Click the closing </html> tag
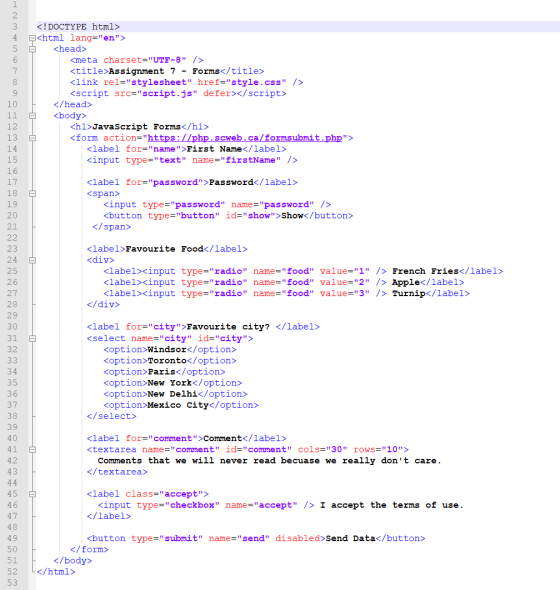The width and height of the screenshot is (560, 590). coord(56,572)
